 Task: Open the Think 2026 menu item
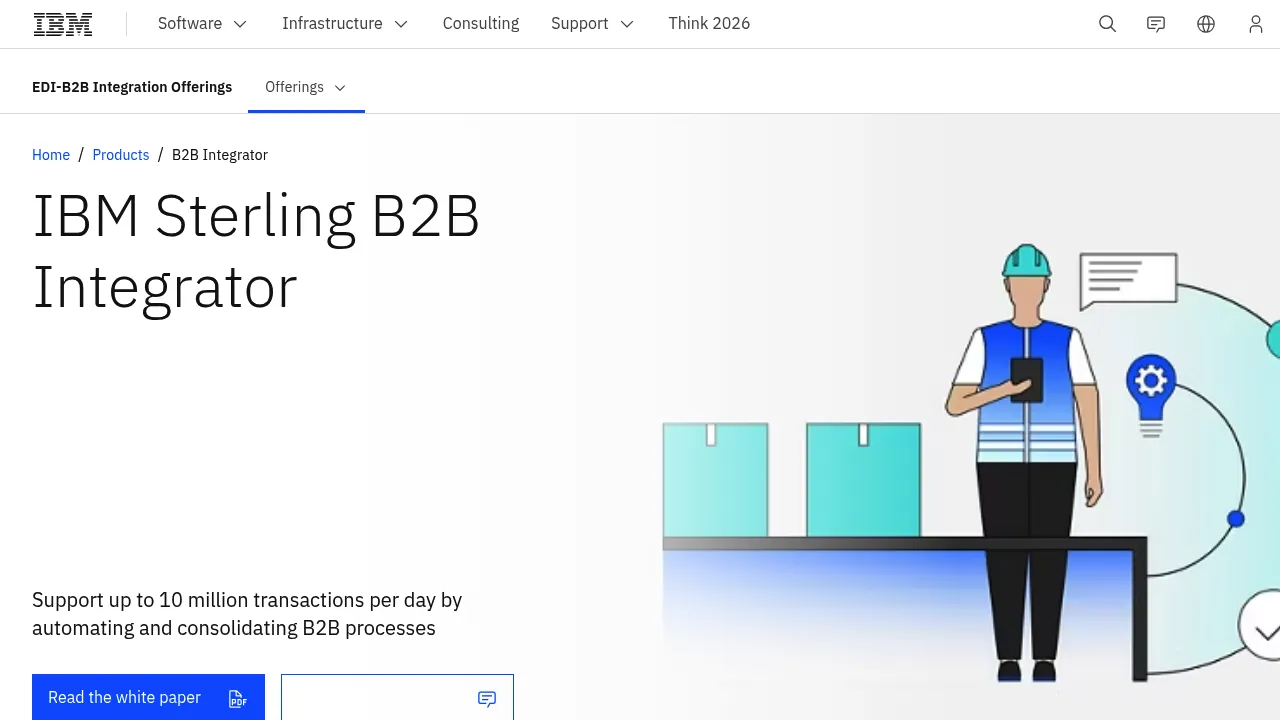pos(709,24)
